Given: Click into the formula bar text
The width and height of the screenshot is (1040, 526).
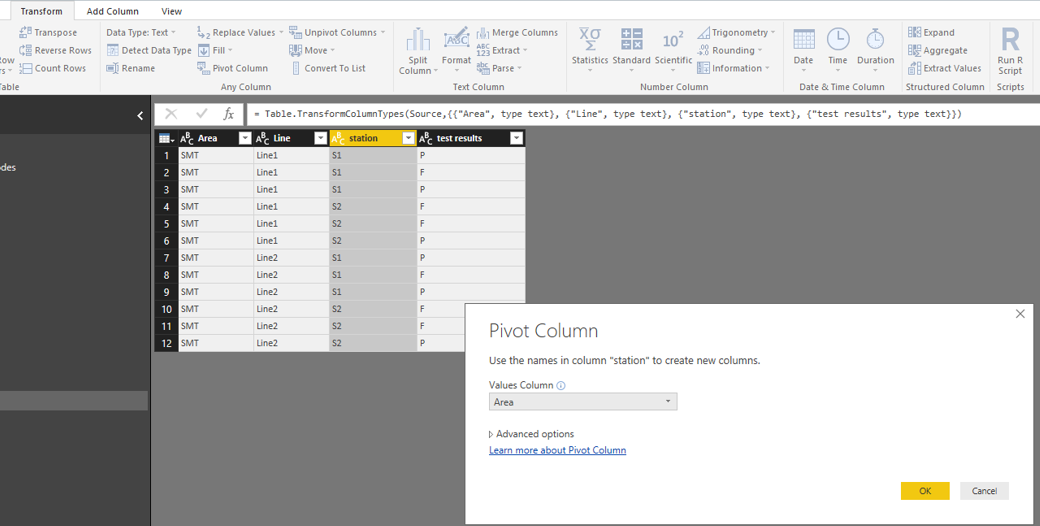Looking at the screenshot, I should (x=607, y=114).
